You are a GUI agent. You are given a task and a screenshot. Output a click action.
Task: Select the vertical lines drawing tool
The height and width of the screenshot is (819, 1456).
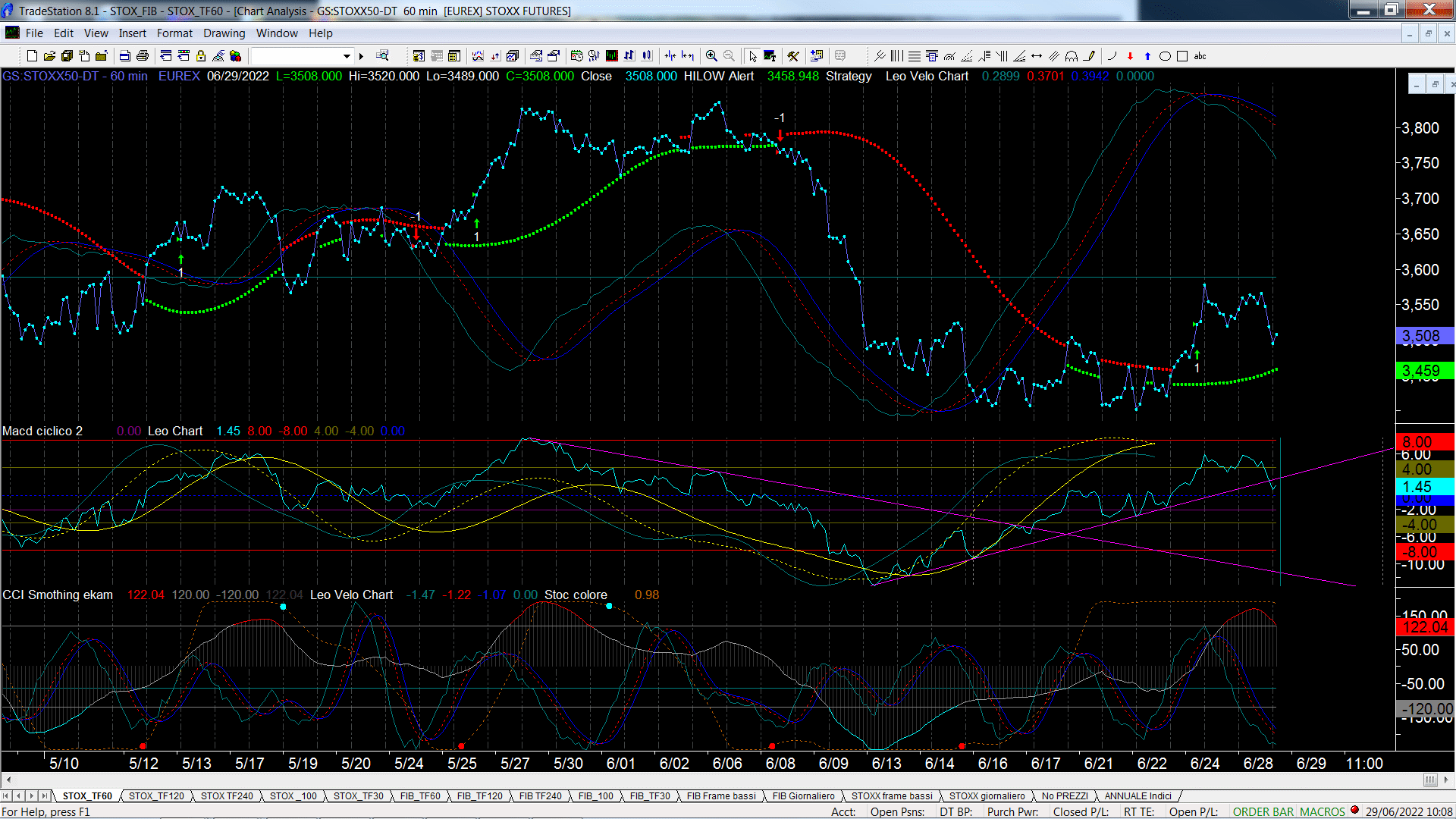tap(897, 56)
